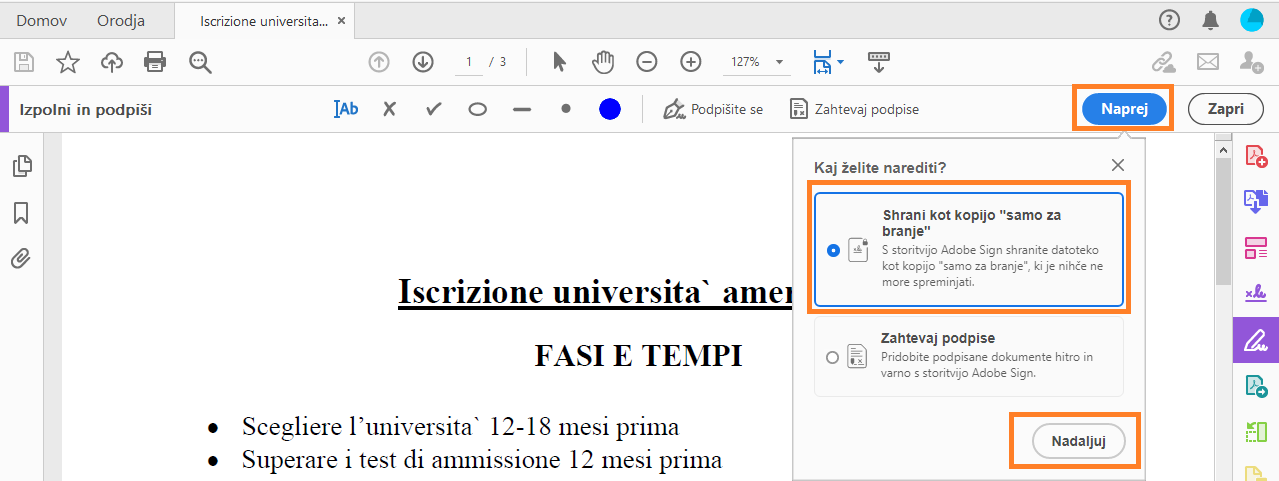Click the Iscrizione universita title text
The height and width of the screenshot is (481, 1279).
pos(595,291)
